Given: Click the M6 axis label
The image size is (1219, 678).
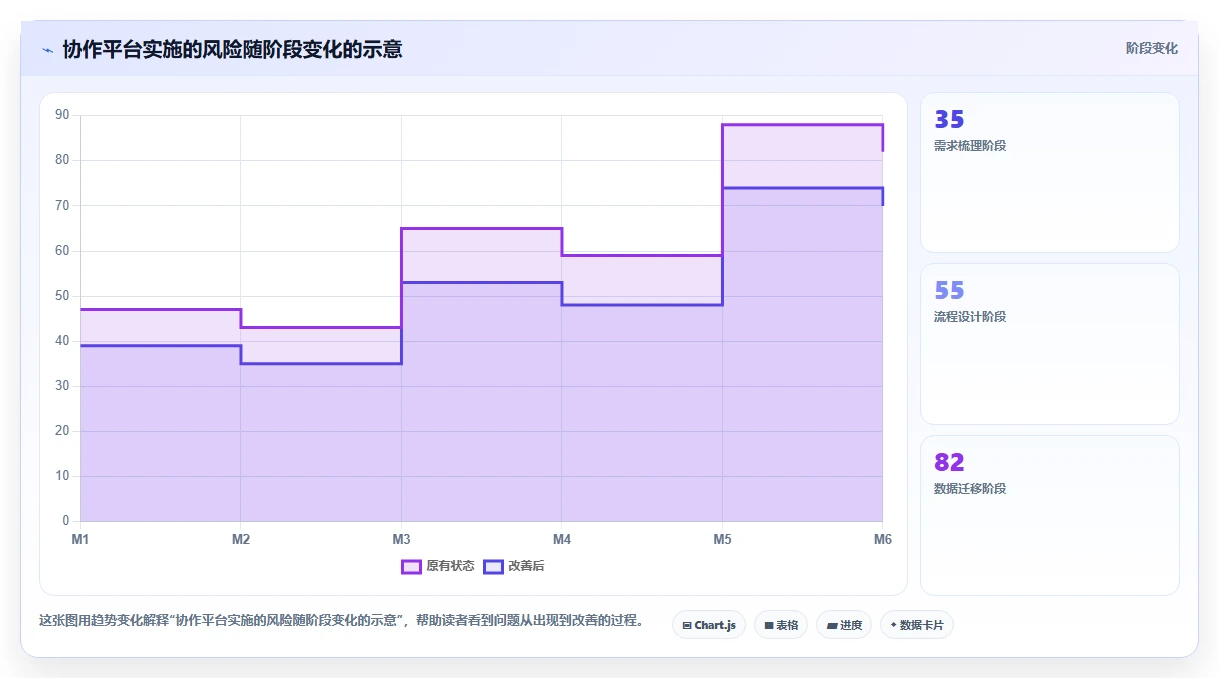Looking at the screenshot, I should [x=882, y=539].
